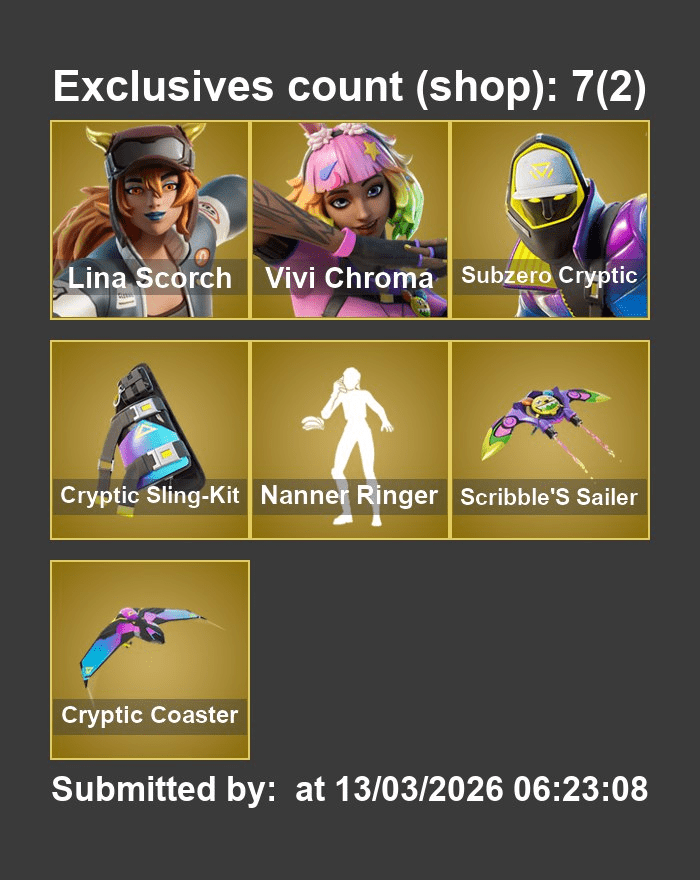Click the Scribble's Sailer caption text

549,497
